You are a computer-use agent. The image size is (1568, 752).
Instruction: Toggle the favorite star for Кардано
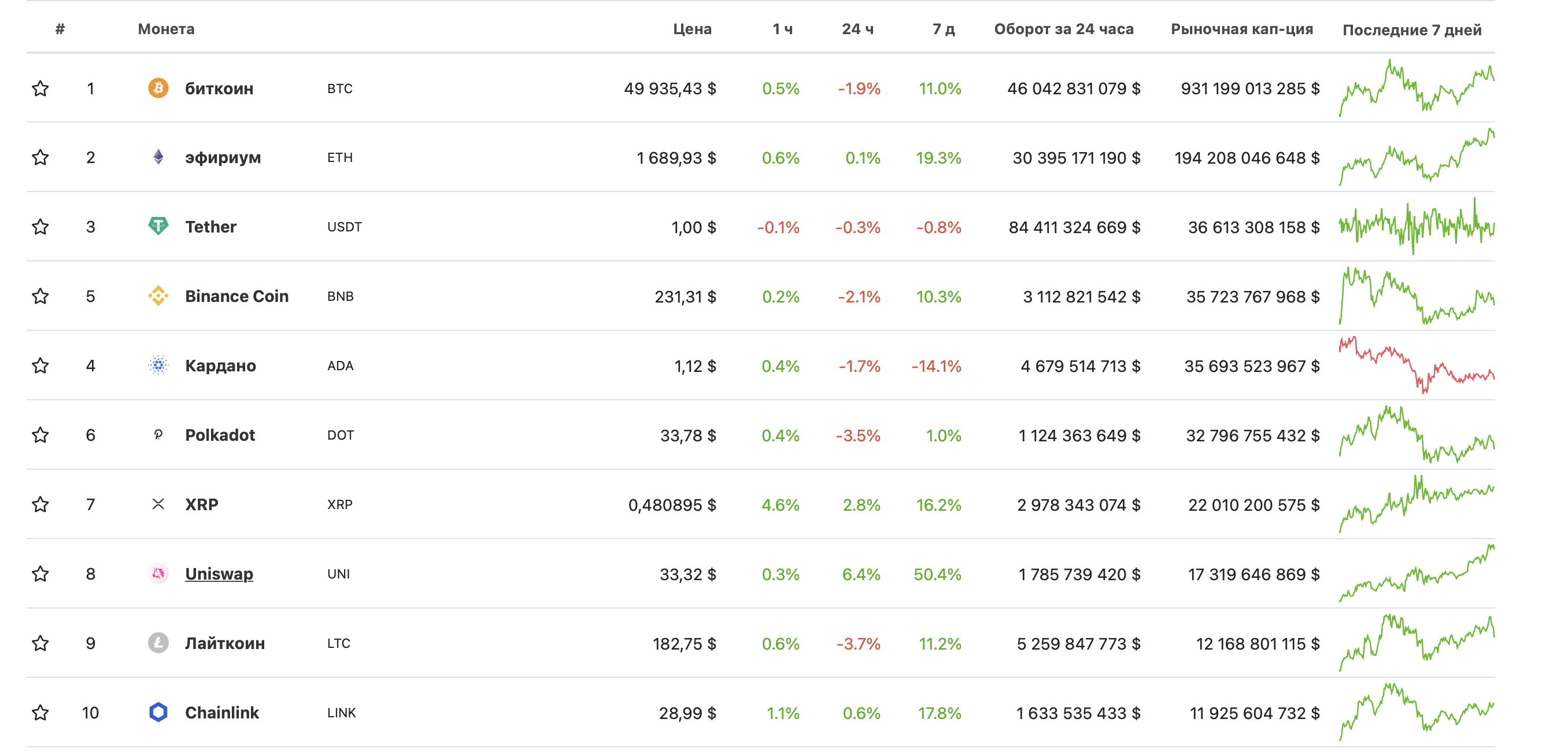click(x=40, y=366)
